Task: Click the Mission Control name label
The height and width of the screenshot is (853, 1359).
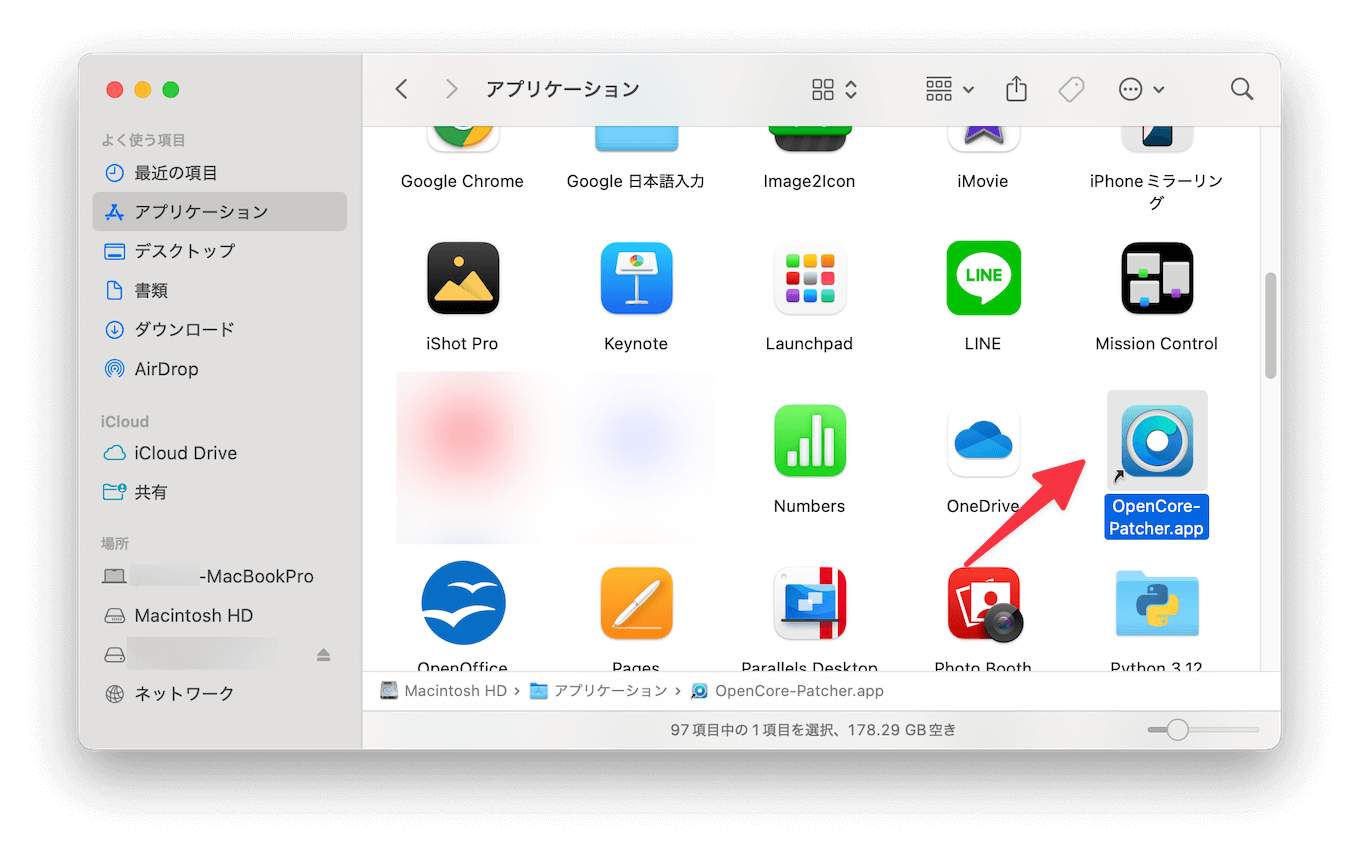Action: pyautogui.click(x=1156, y=344)
